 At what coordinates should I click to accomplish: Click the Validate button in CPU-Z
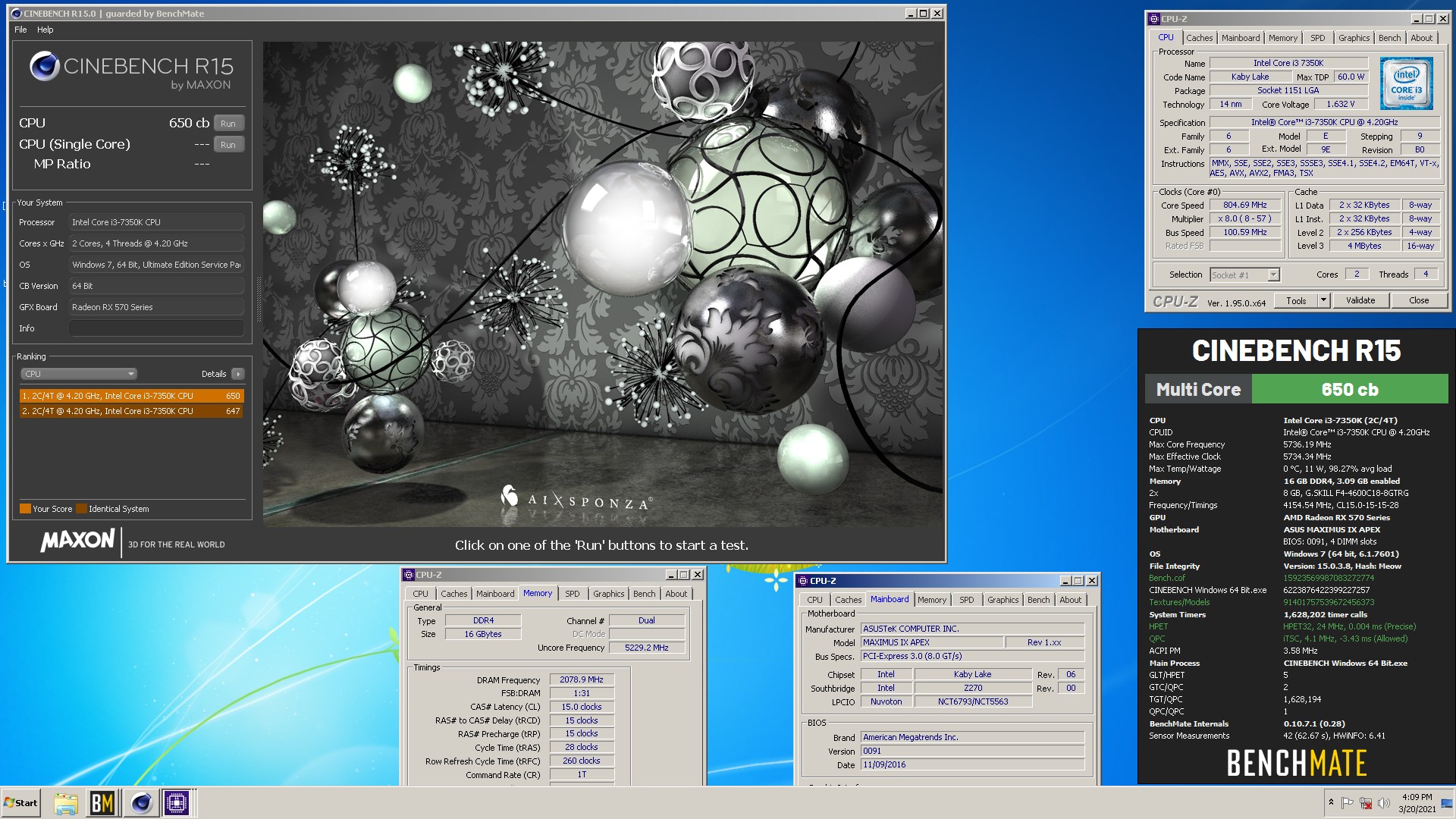click(x=1360, y=300)
